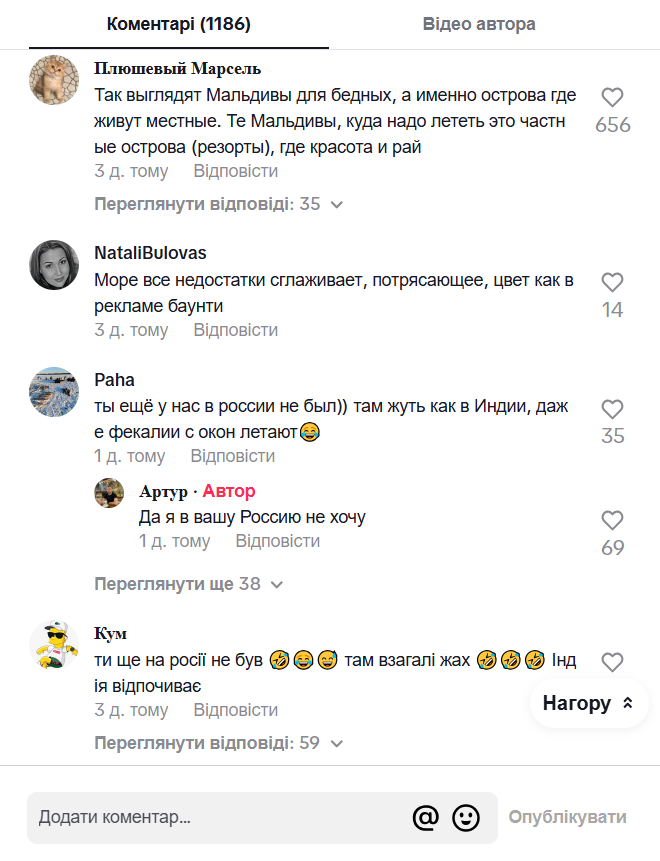Expand 35 replies under Плюшевый Марсель's comment
660x861 pixels.
[x=218, y=204]
